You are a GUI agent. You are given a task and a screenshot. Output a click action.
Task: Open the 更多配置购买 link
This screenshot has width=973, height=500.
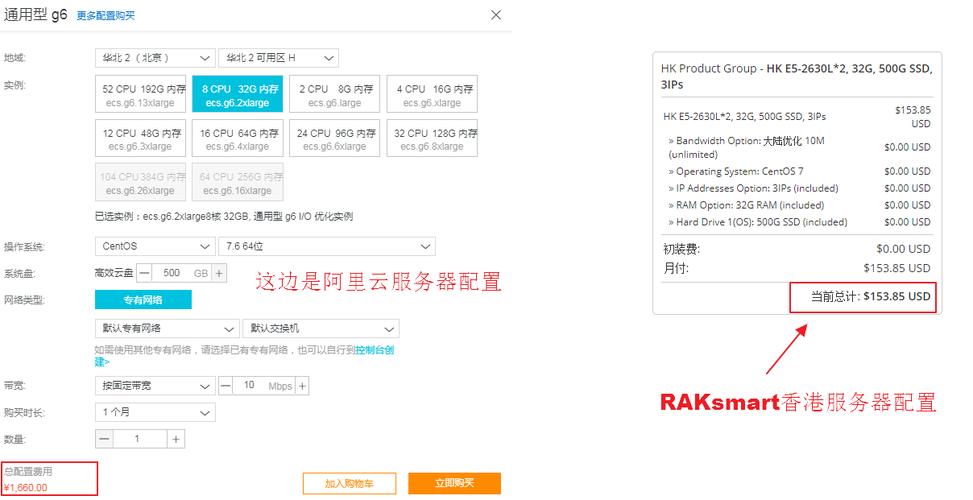[x=105, y=16]
